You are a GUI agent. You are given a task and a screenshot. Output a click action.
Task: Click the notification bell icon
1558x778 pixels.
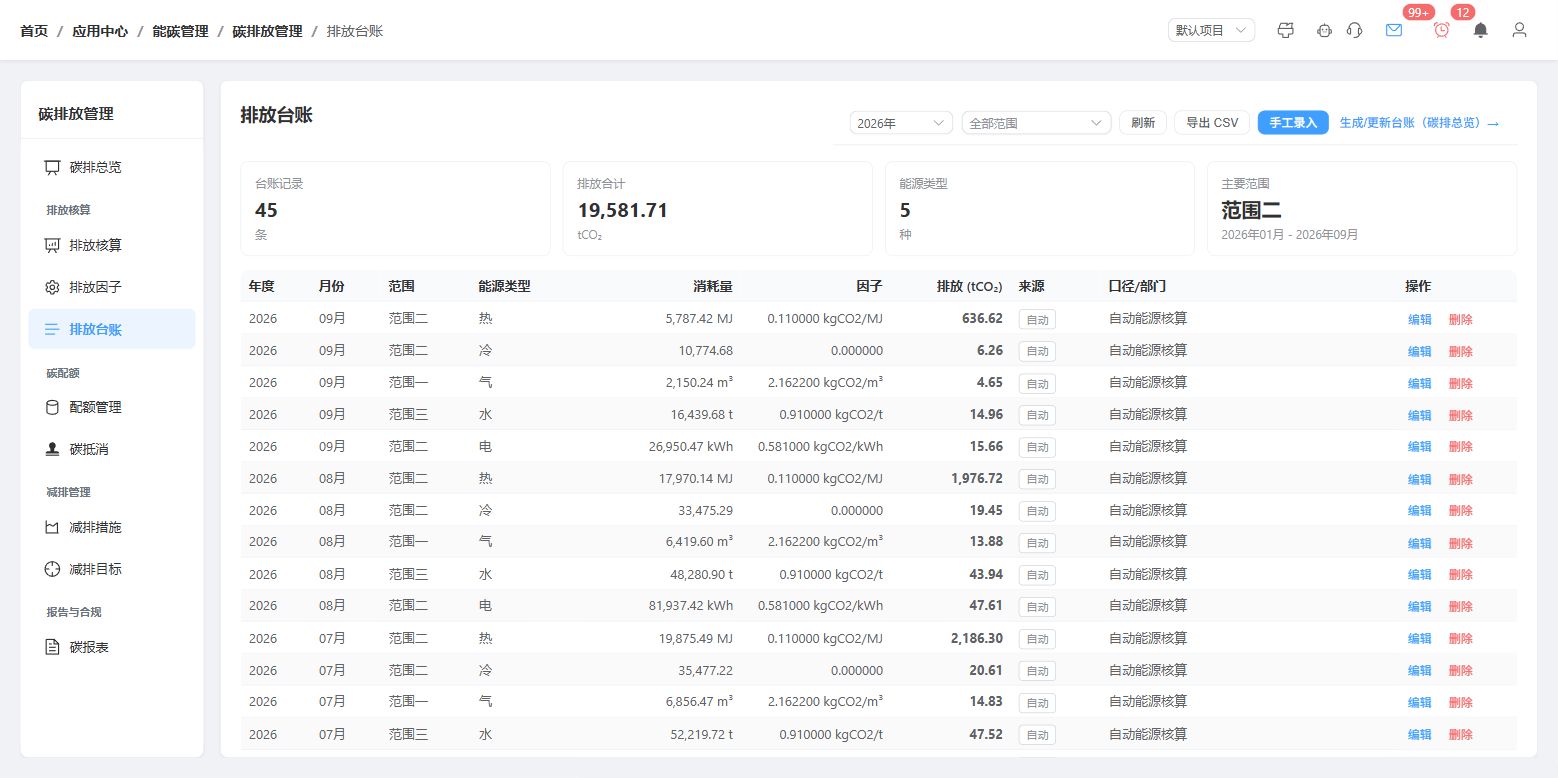click(x=1481, y=30)
